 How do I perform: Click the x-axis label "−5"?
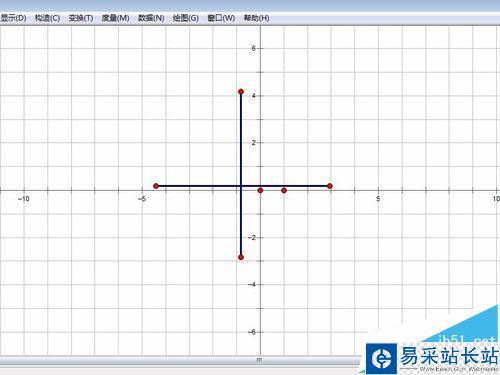pos(142,199)
